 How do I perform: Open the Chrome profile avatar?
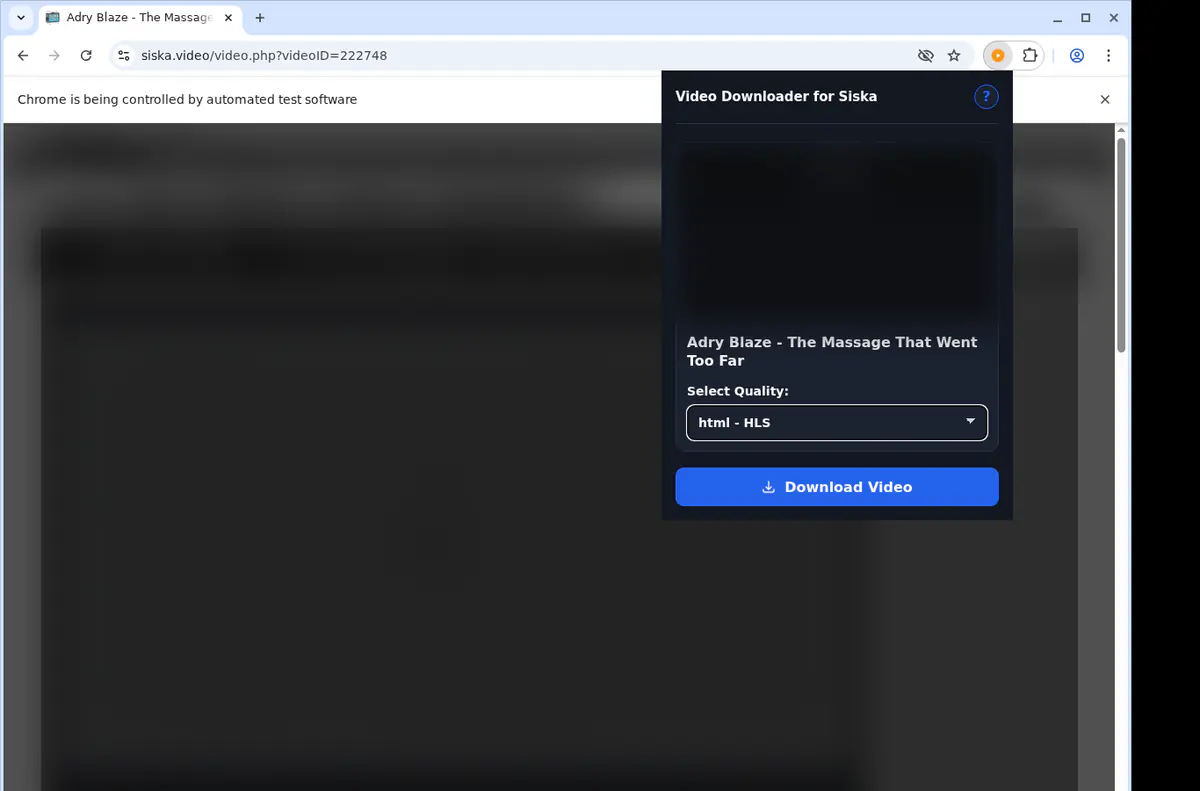pos(1077,56)
